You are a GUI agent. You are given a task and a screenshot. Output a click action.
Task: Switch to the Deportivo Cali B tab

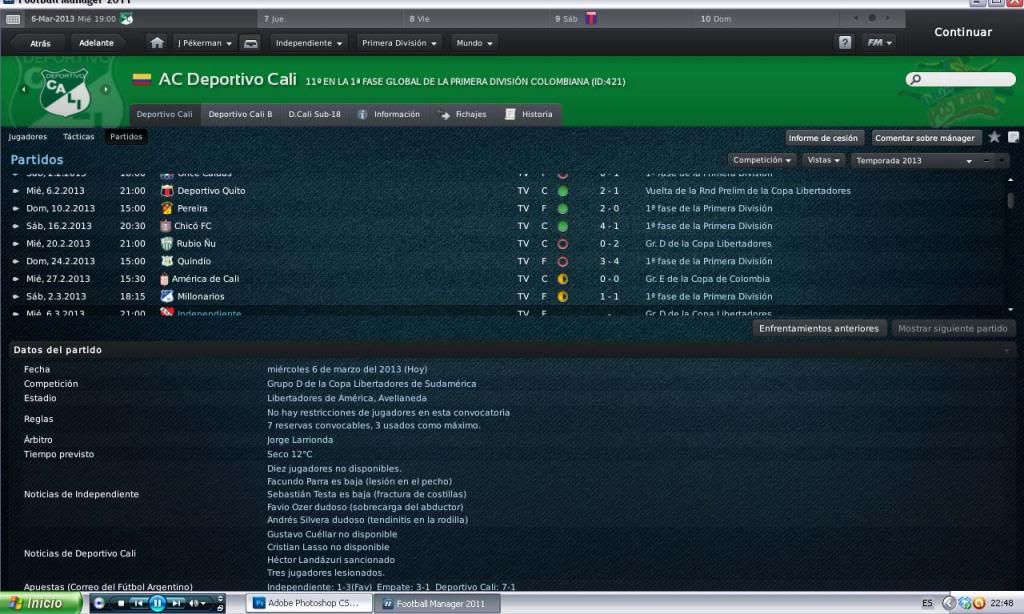240,114
